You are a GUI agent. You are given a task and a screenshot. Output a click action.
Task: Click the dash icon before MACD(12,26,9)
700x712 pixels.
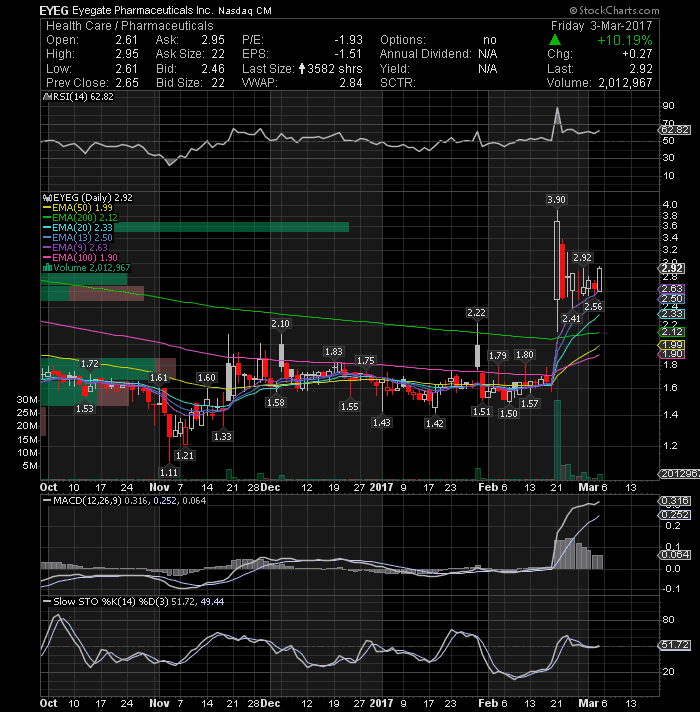[x=47, y=500]
